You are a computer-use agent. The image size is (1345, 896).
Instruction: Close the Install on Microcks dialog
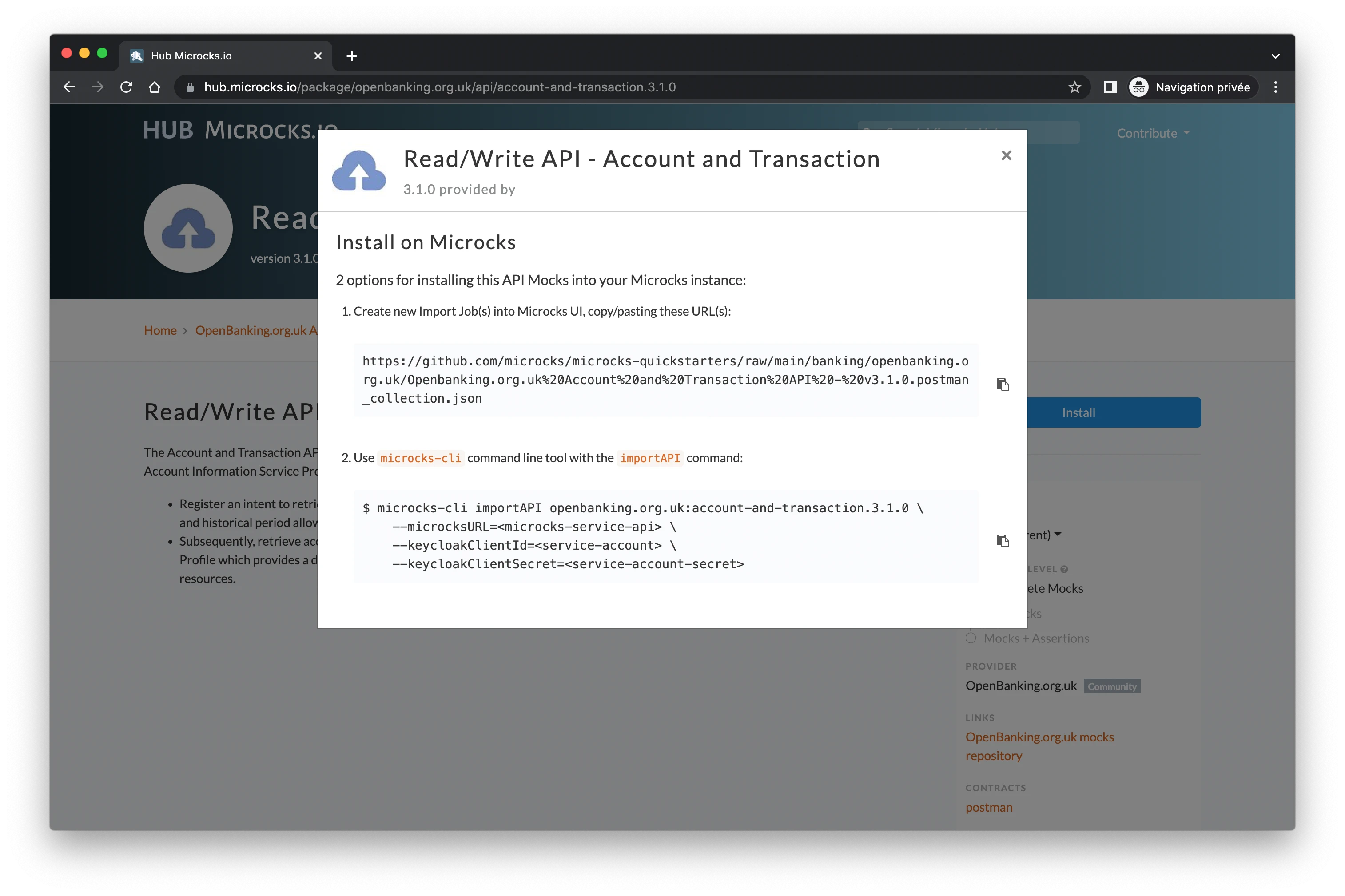pyautogui.click(x=1006, y=155)
